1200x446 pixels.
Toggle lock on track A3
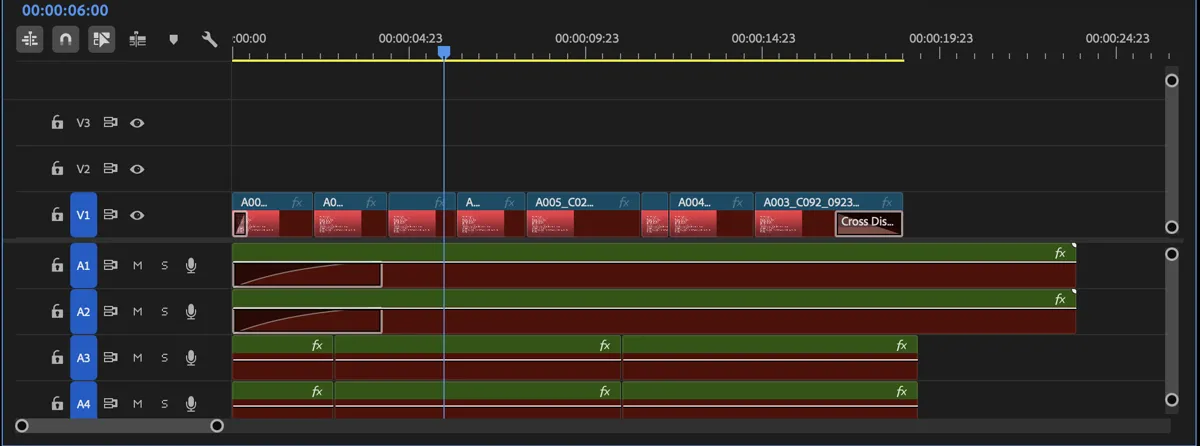point(58,358)
